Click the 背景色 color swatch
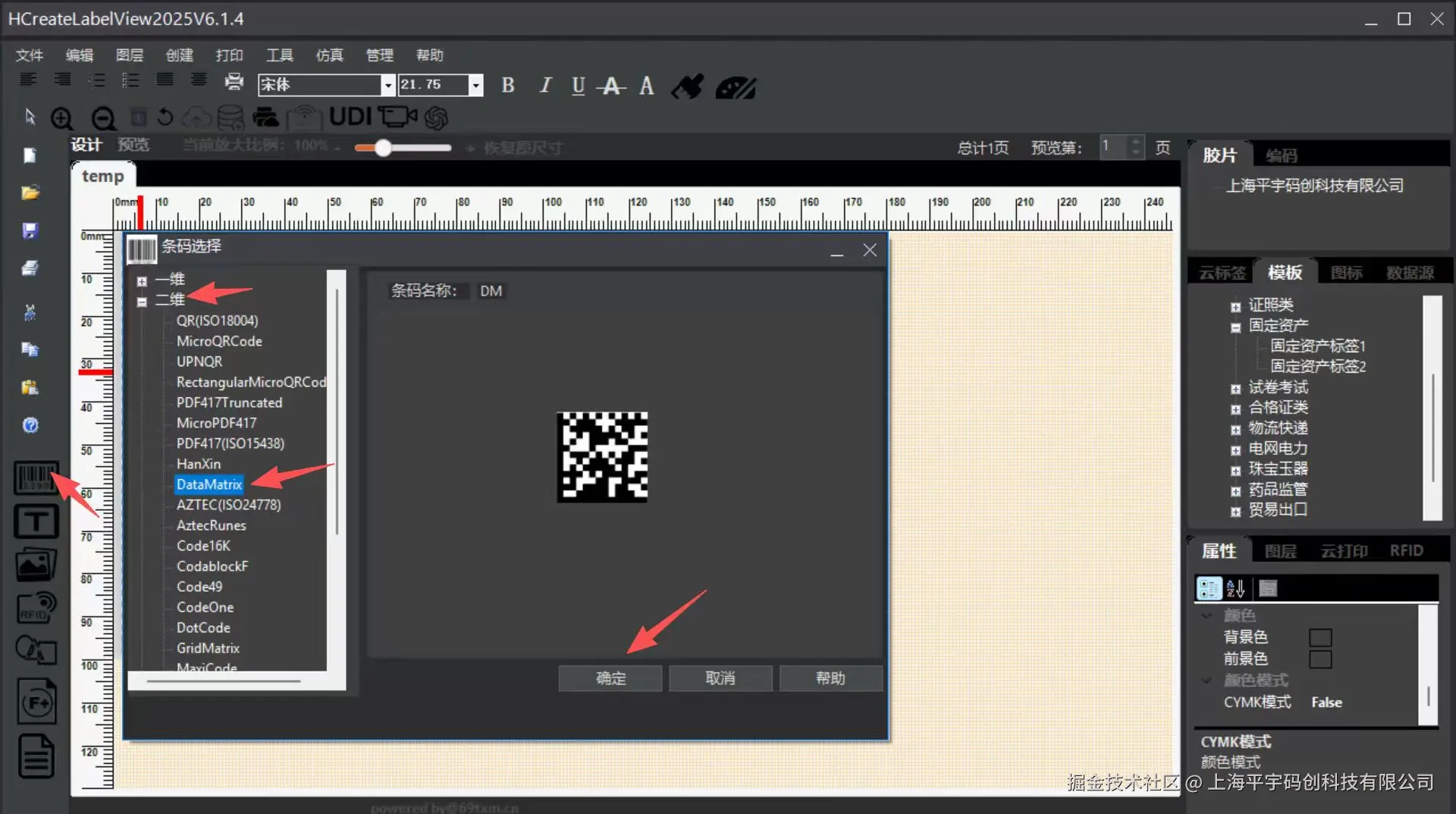This screenshot has height=814, width=1456. click(1320, 637)
